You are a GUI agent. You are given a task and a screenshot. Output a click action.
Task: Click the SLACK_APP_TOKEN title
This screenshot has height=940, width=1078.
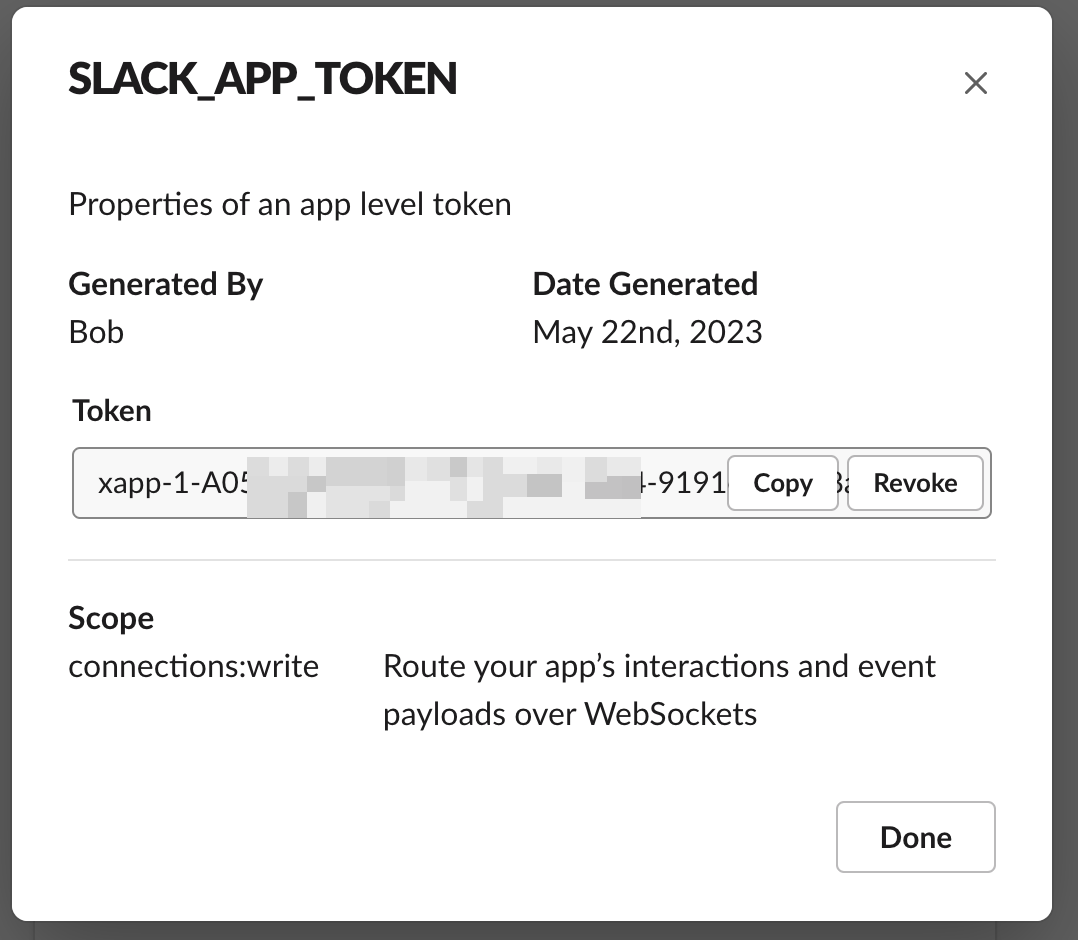[262, 79]
